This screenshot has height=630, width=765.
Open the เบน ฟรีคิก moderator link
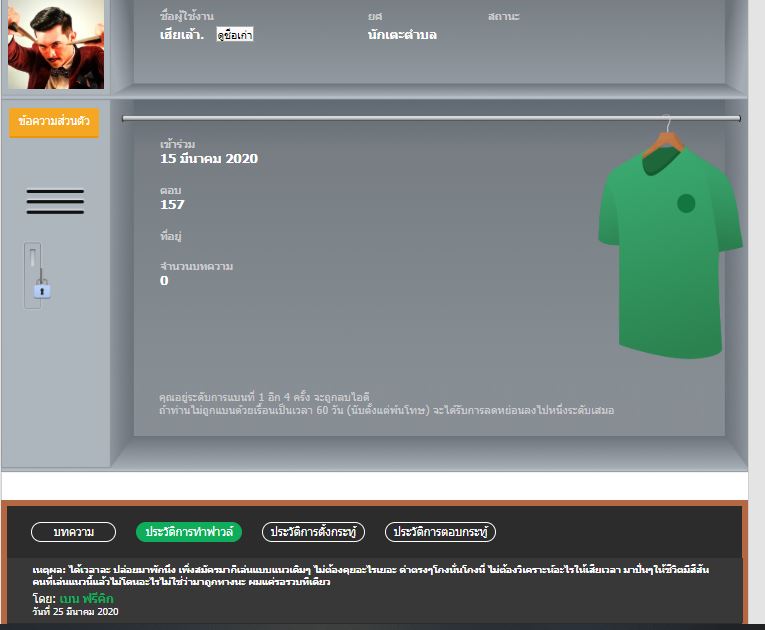[86, 598]
